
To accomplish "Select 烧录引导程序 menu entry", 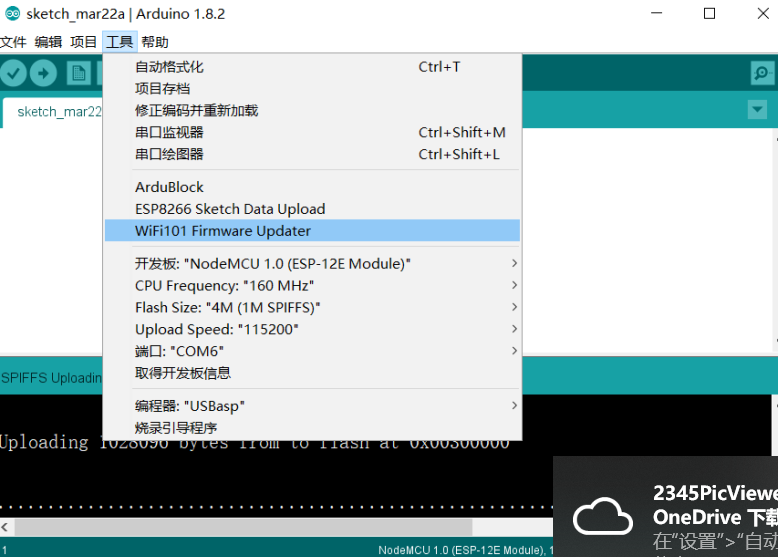I will [x=313, y=428].
